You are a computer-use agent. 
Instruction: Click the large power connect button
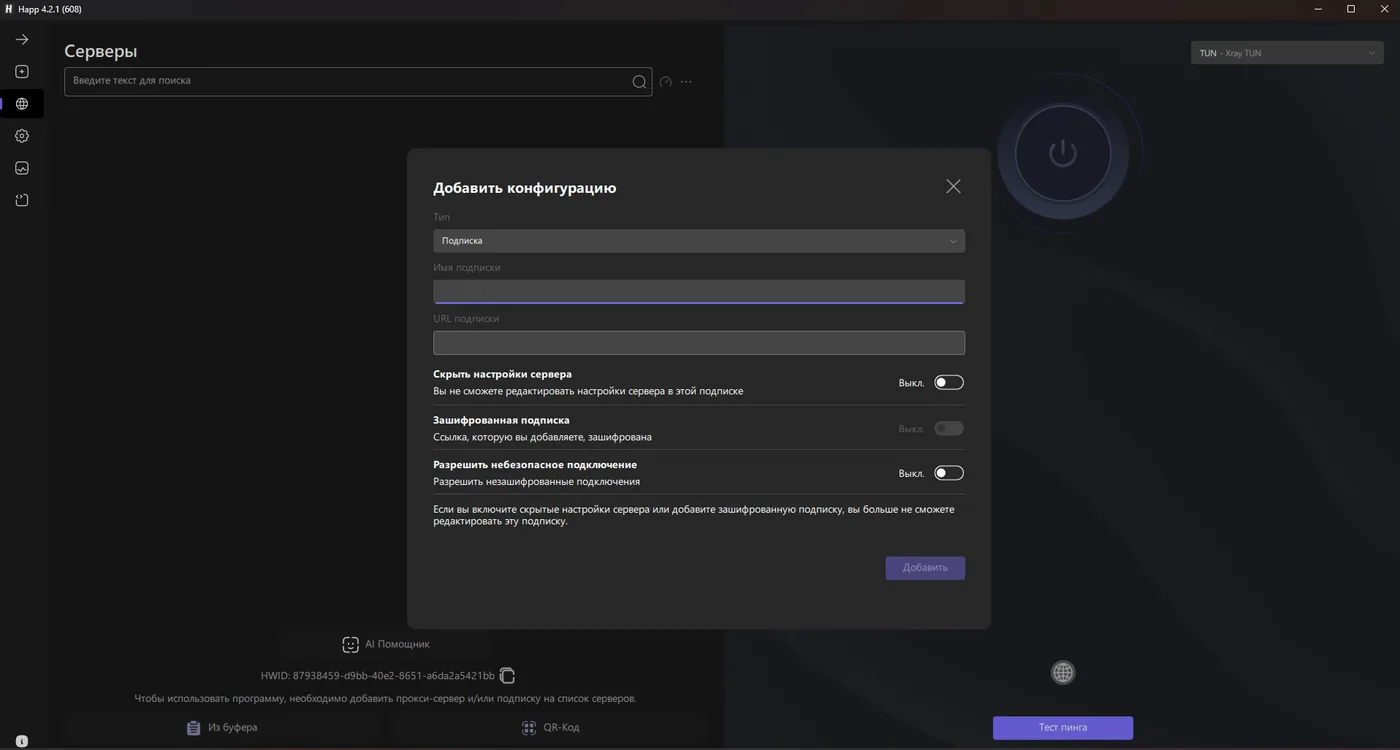tap(1063, 153)
